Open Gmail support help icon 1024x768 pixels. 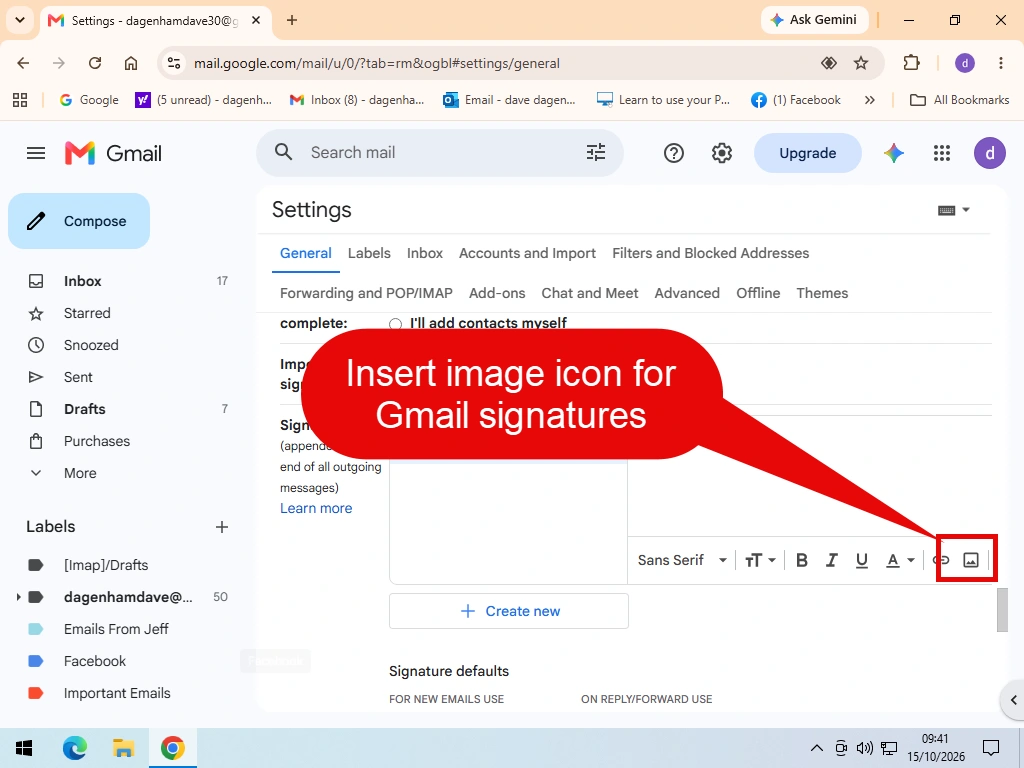(x=673, y=153)
